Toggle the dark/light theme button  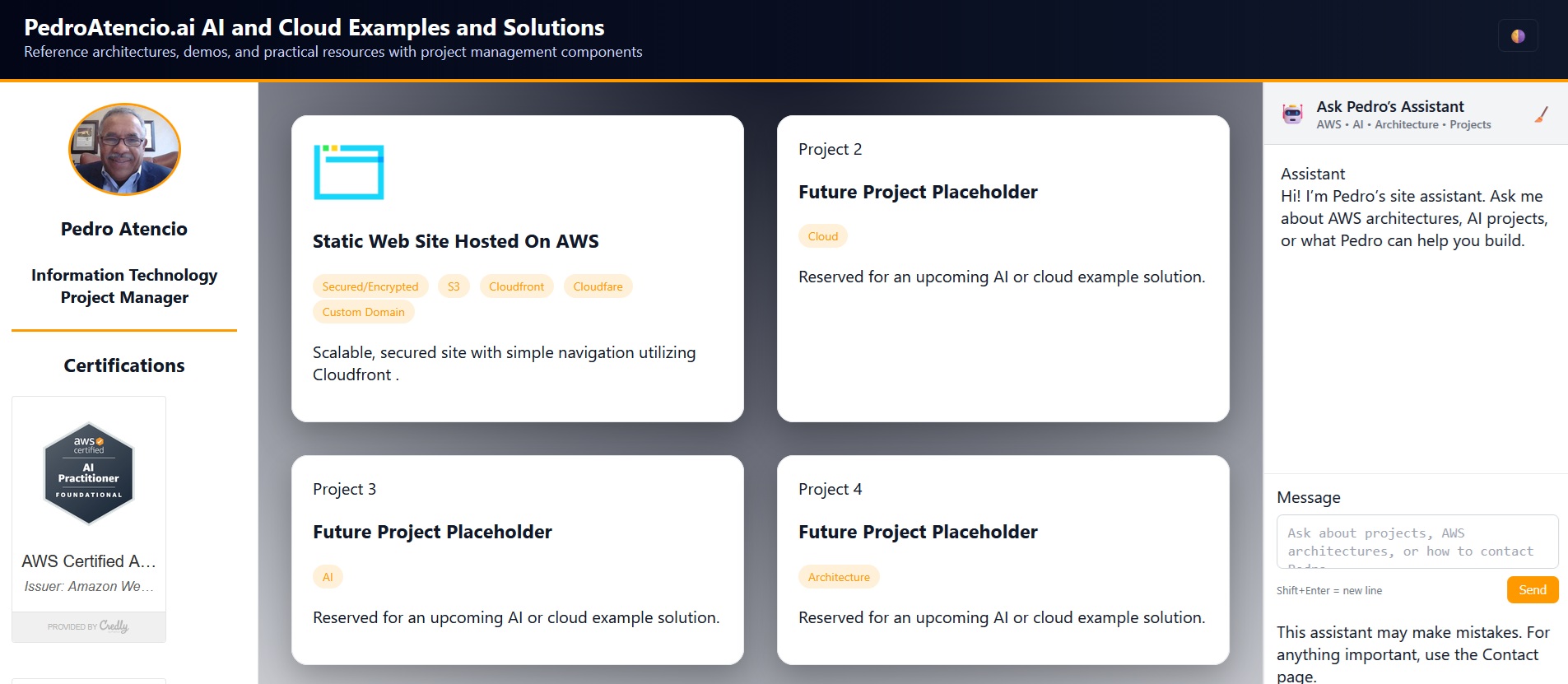1518,36
